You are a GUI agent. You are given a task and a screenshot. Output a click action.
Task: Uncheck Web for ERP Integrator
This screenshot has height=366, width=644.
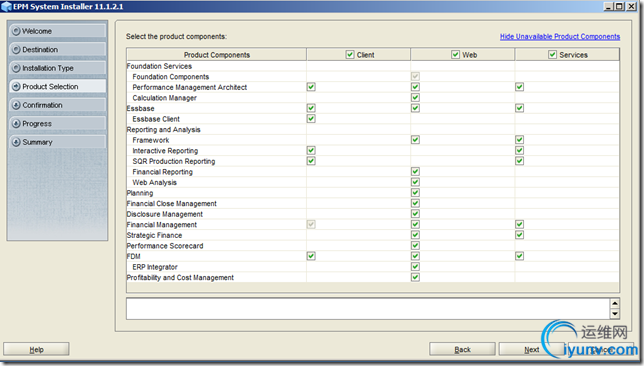click(x=415, y=267)
